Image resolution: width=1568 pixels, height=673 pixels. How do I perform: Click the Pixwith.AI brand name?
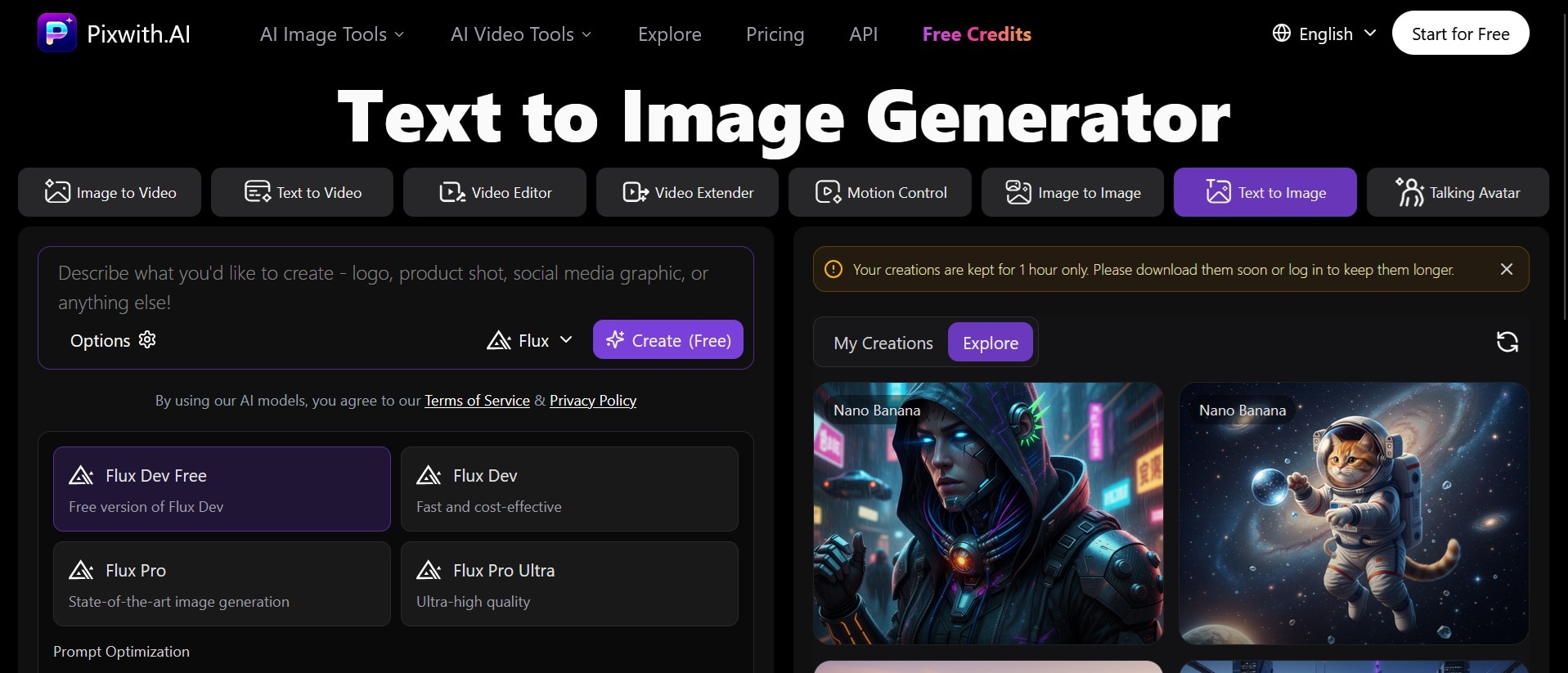pyautogui.click(x=139, y=34)
